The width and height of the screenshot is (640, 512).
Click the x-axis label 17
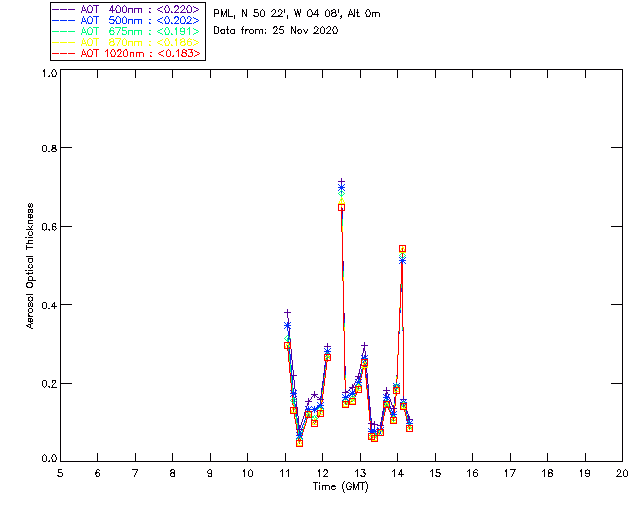click(x=510, y=474)
